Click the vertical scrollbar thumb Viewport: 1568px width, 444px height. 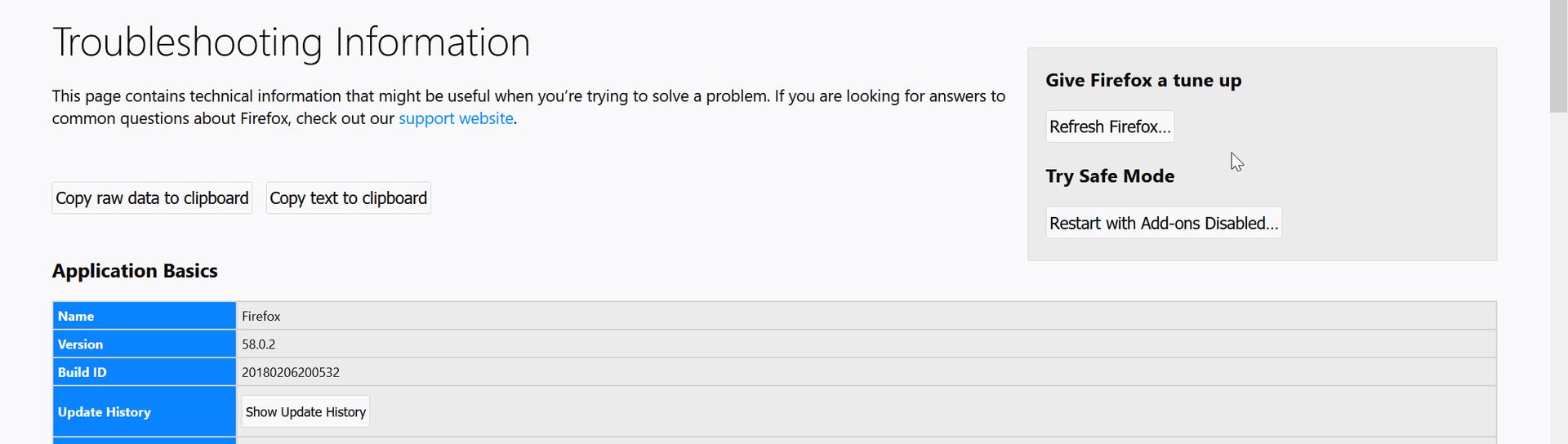pos(1558,55)
